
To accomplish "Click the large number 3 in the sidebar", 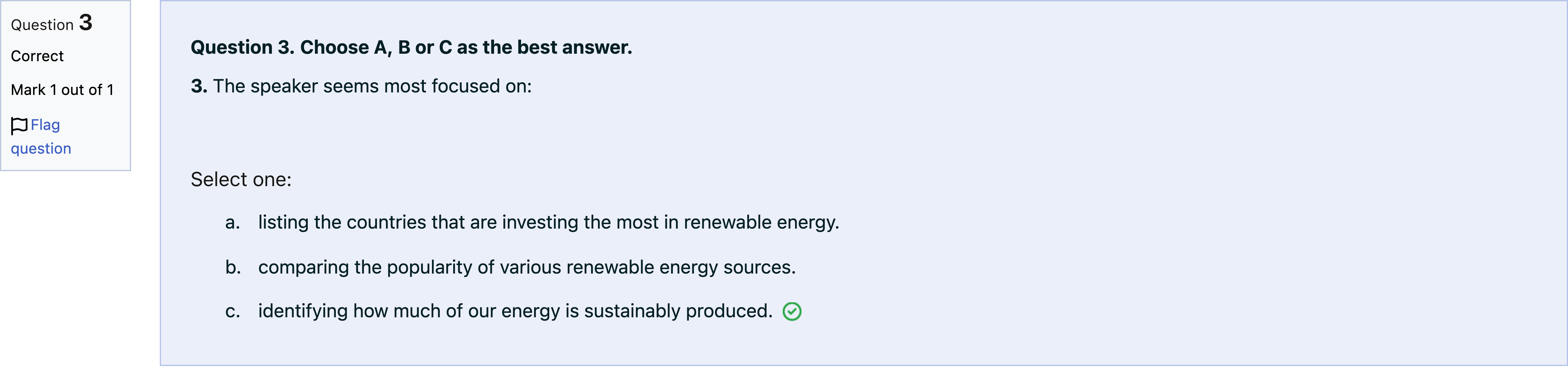I will (x=86, y=23).
